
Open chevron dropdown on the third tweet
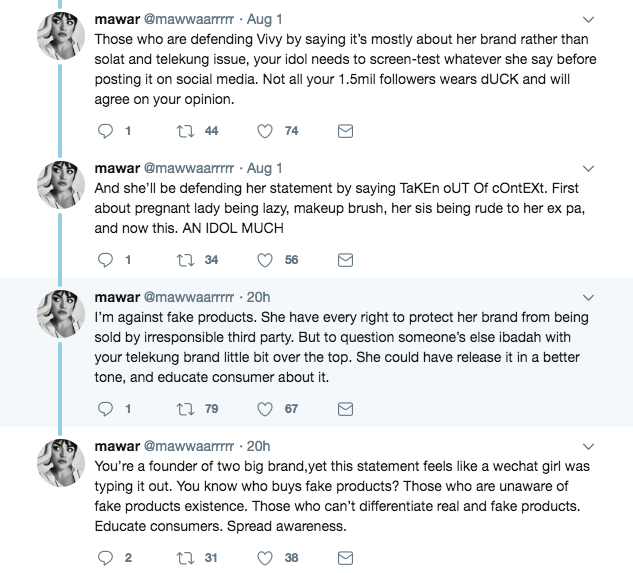(x=588, y=296)
